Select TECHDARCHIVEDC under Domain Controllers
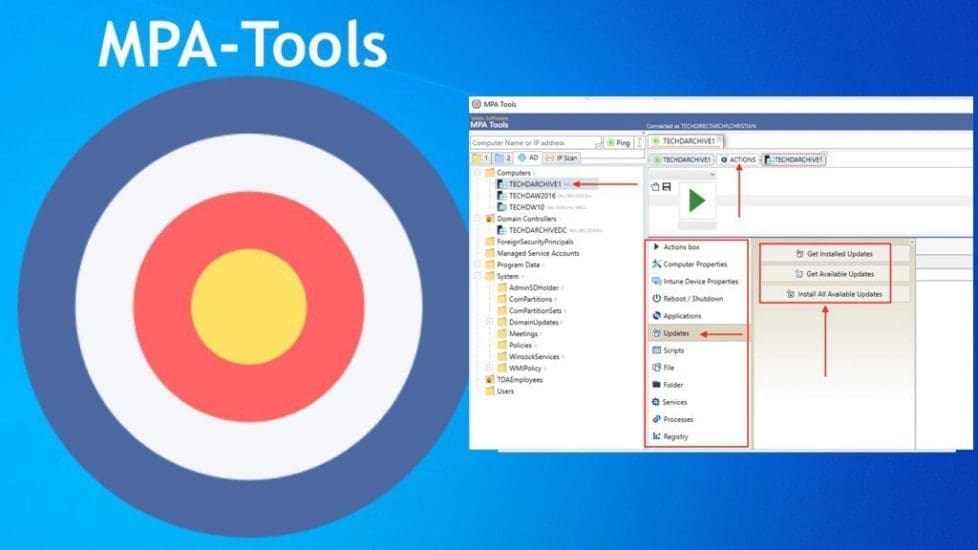 [x=538, y=230]
